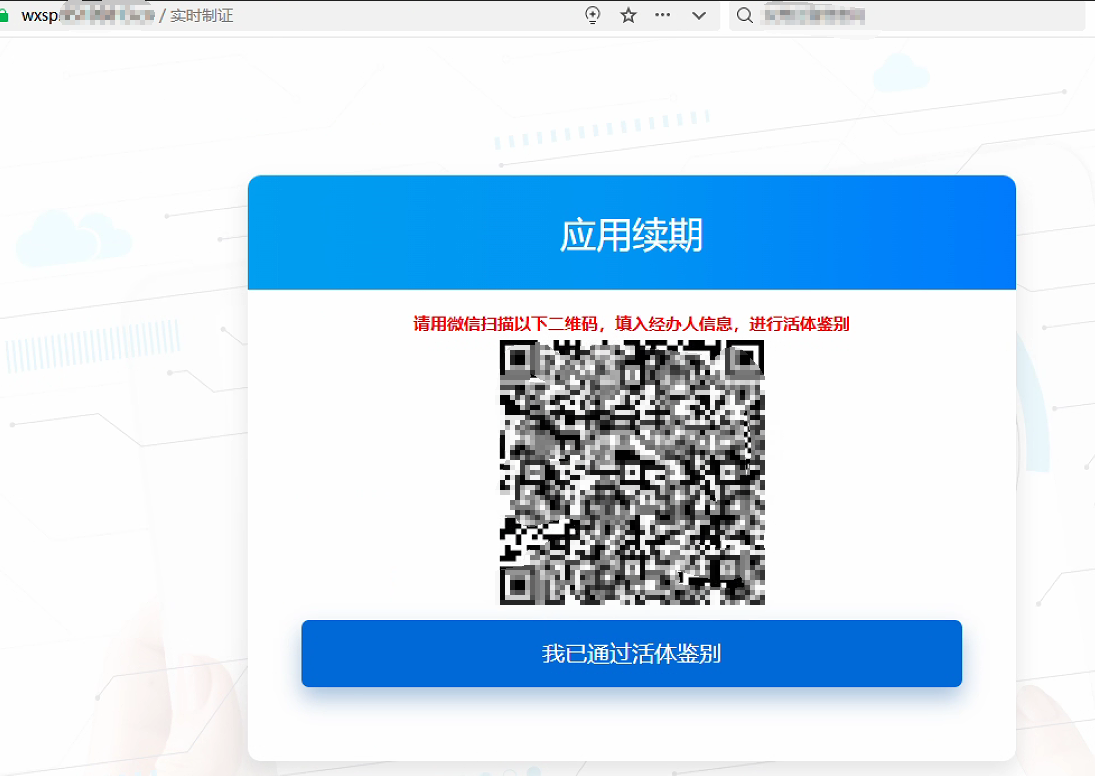This screenshot has height=776, width=1095.
Task: Click the red WeChat scan instruction text
Action: 631,324
